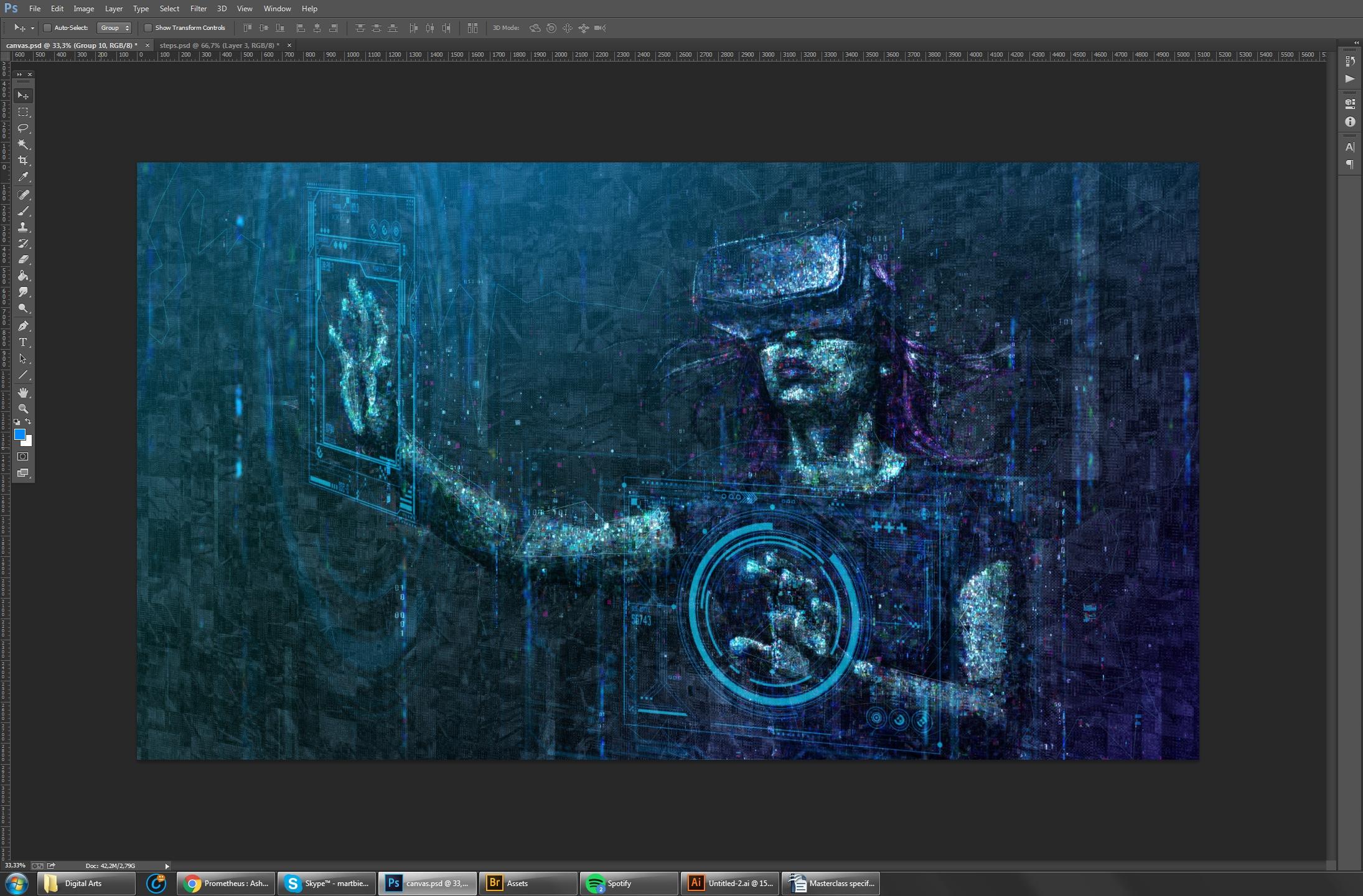Select the Eraser tool
The image size is (1363, 896).
23,259
